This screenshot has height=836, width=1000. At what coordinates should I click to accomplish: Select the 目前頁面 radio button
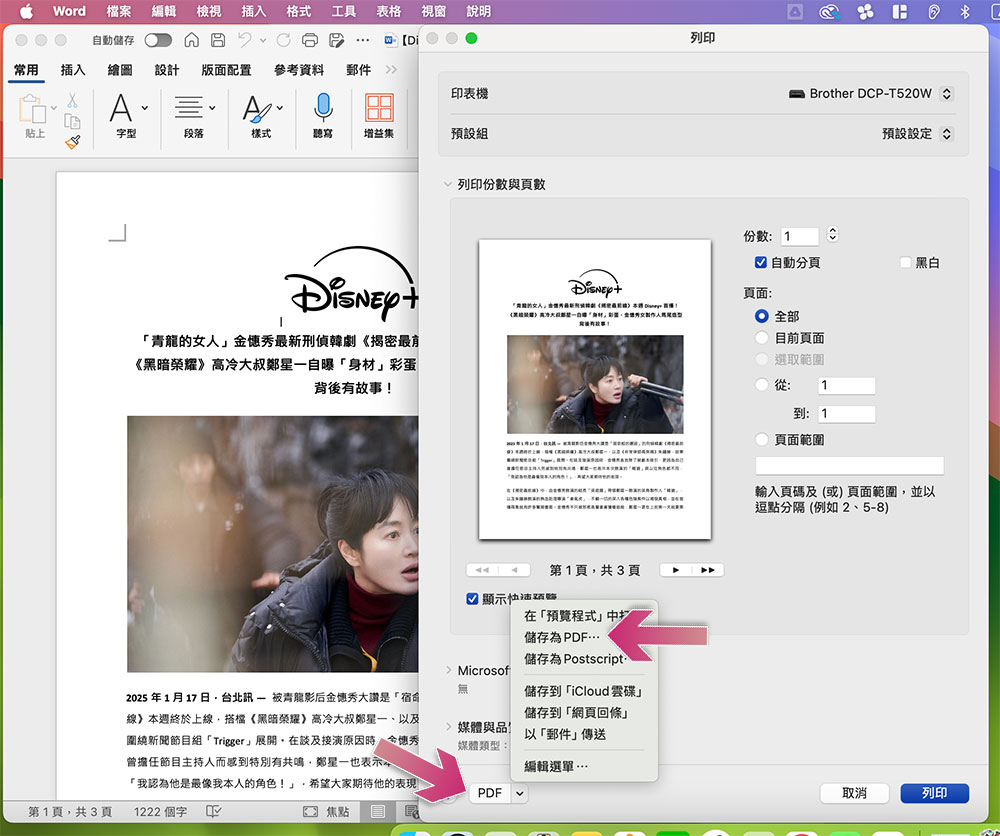pos(761,337)
